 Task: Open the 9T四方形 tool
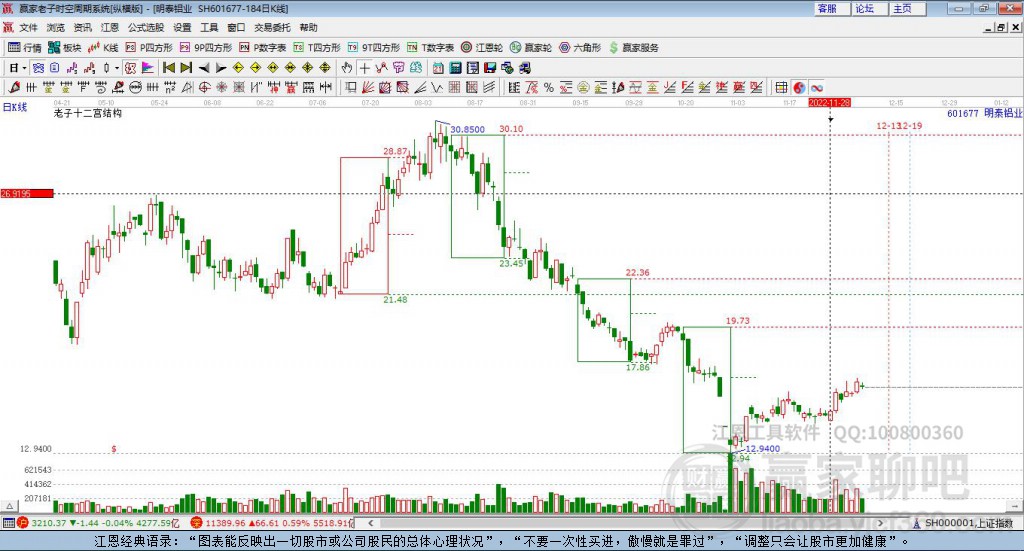pos(374,48)
